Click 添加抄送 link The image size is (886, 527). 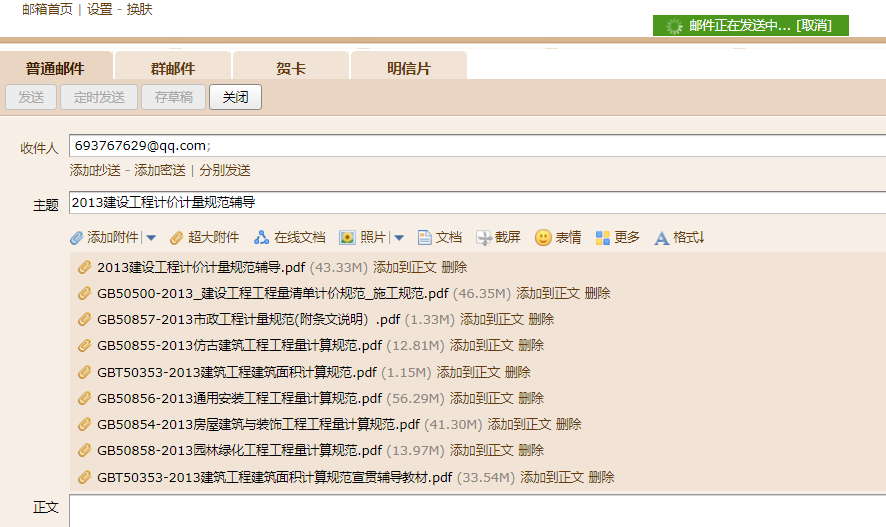click(x=95, y=170)
